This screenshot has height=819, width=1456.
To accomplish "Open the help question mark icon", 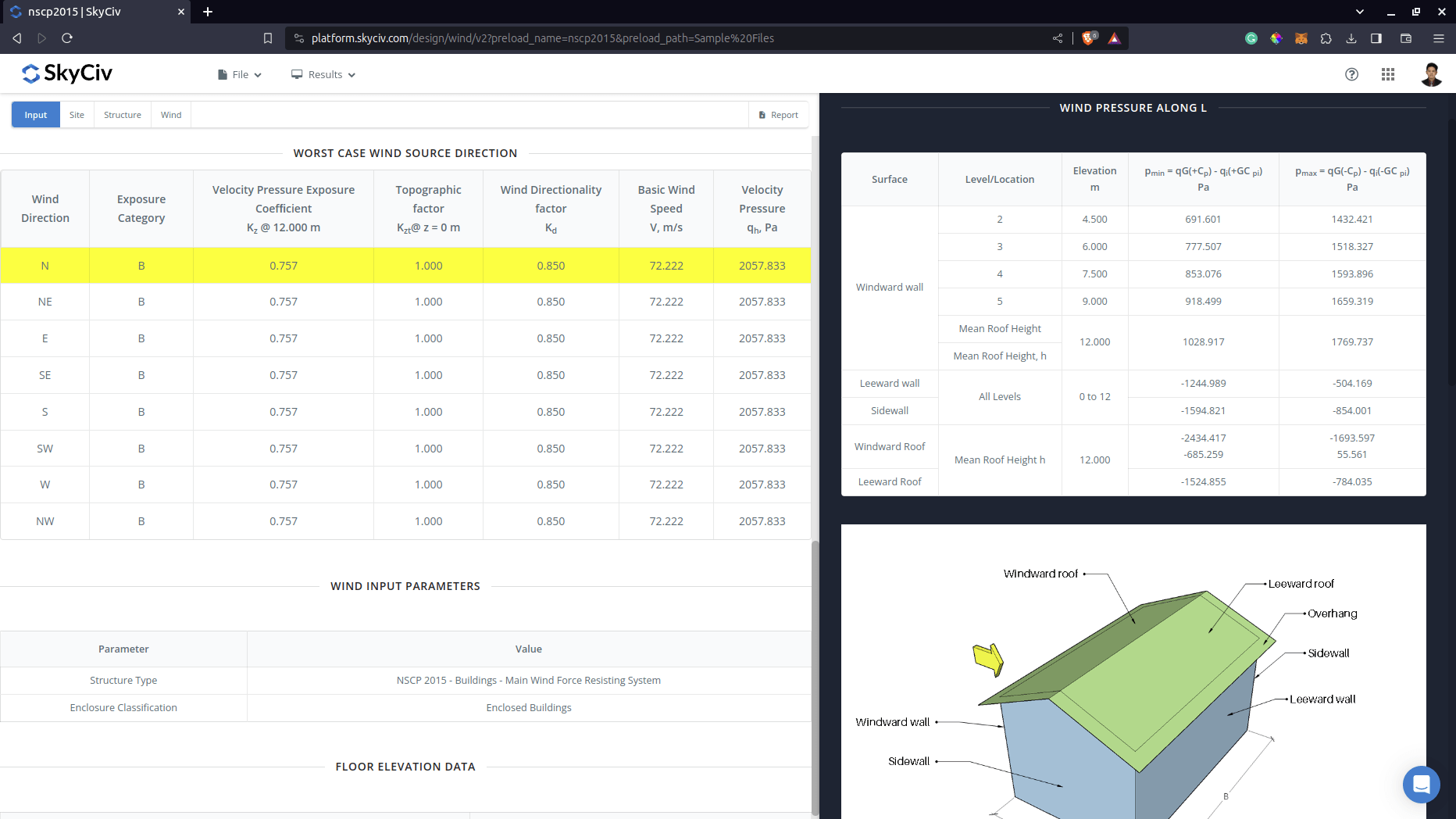I will [x=1351, y=74].
